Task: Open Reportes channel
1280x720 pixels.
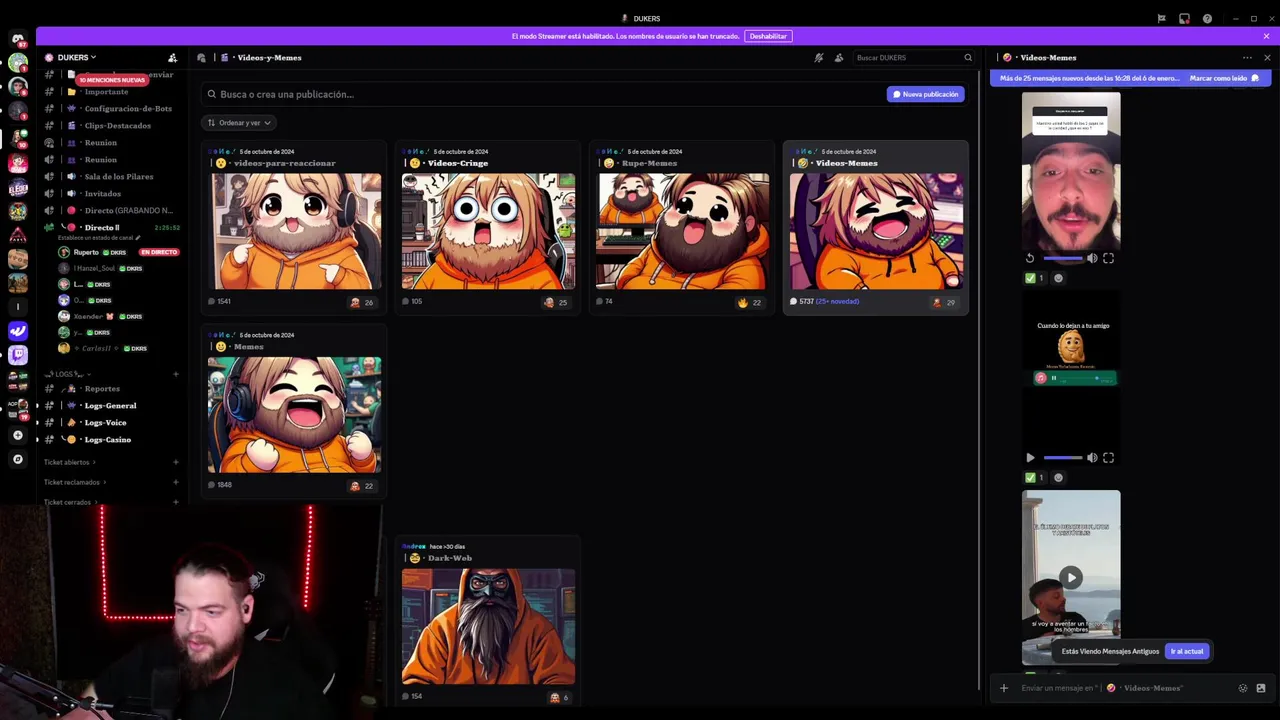Action: (112, 388)
